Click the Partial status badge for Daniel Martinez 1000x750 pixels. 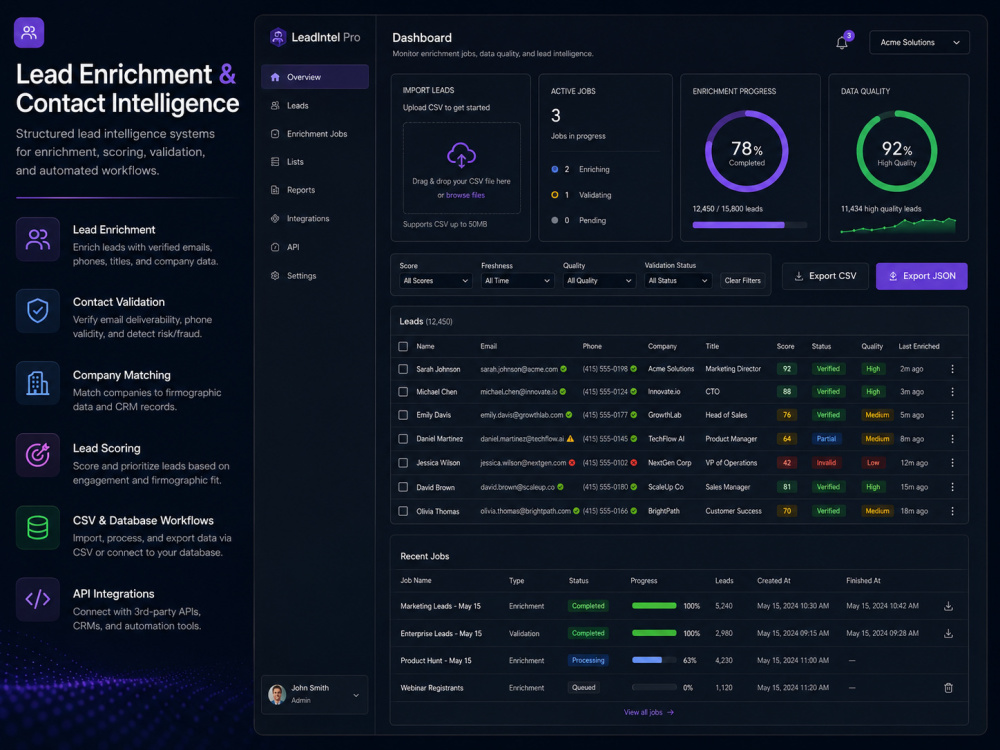tap(827, 439)
